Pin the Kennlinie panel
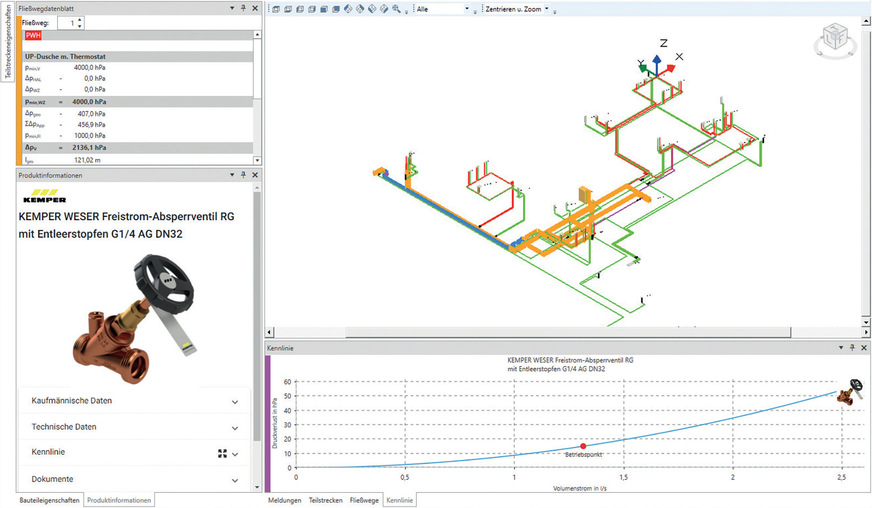Screen dimensions: 872x508 [853, 347]
